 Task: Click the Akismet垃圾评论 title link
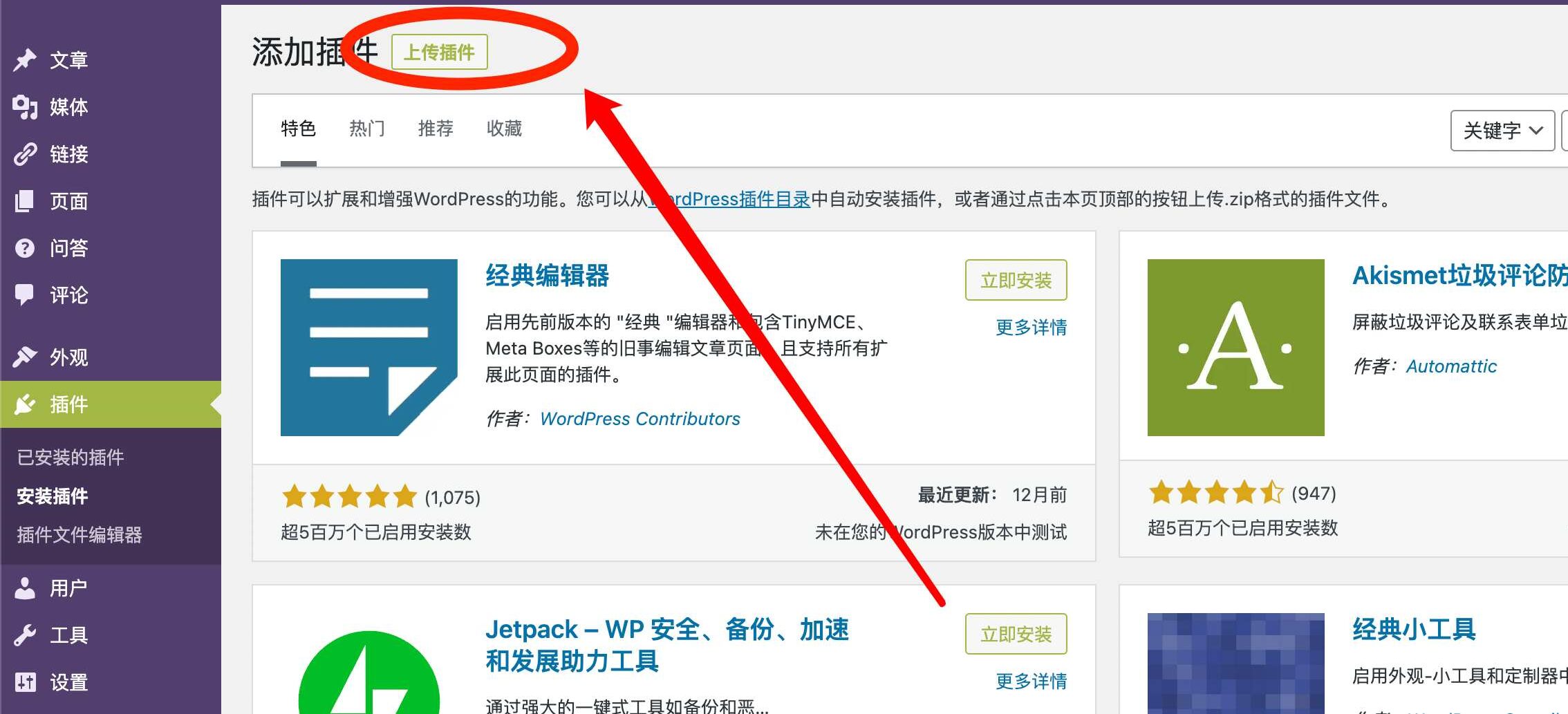tap(1459, 275)
